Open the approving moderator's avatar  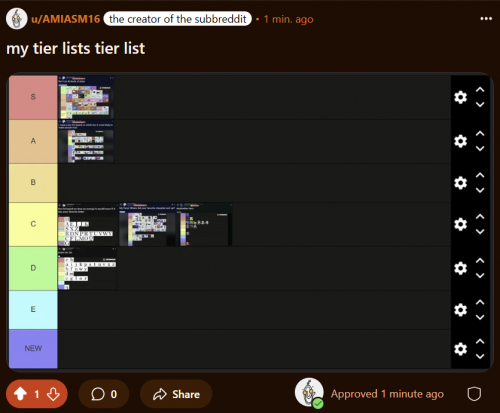click(309, 393)
